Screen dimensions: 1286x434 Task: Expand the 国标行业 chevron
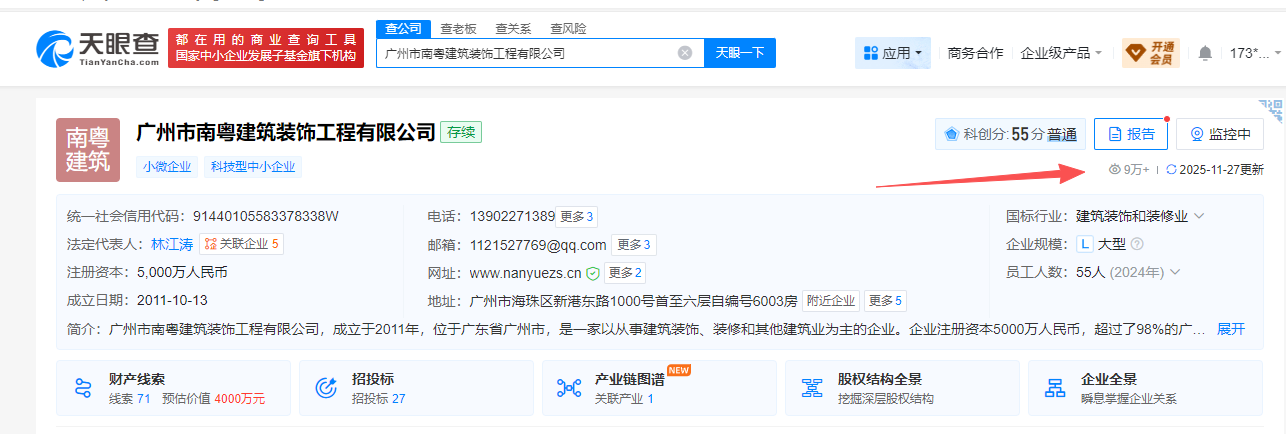point(1199,216)
